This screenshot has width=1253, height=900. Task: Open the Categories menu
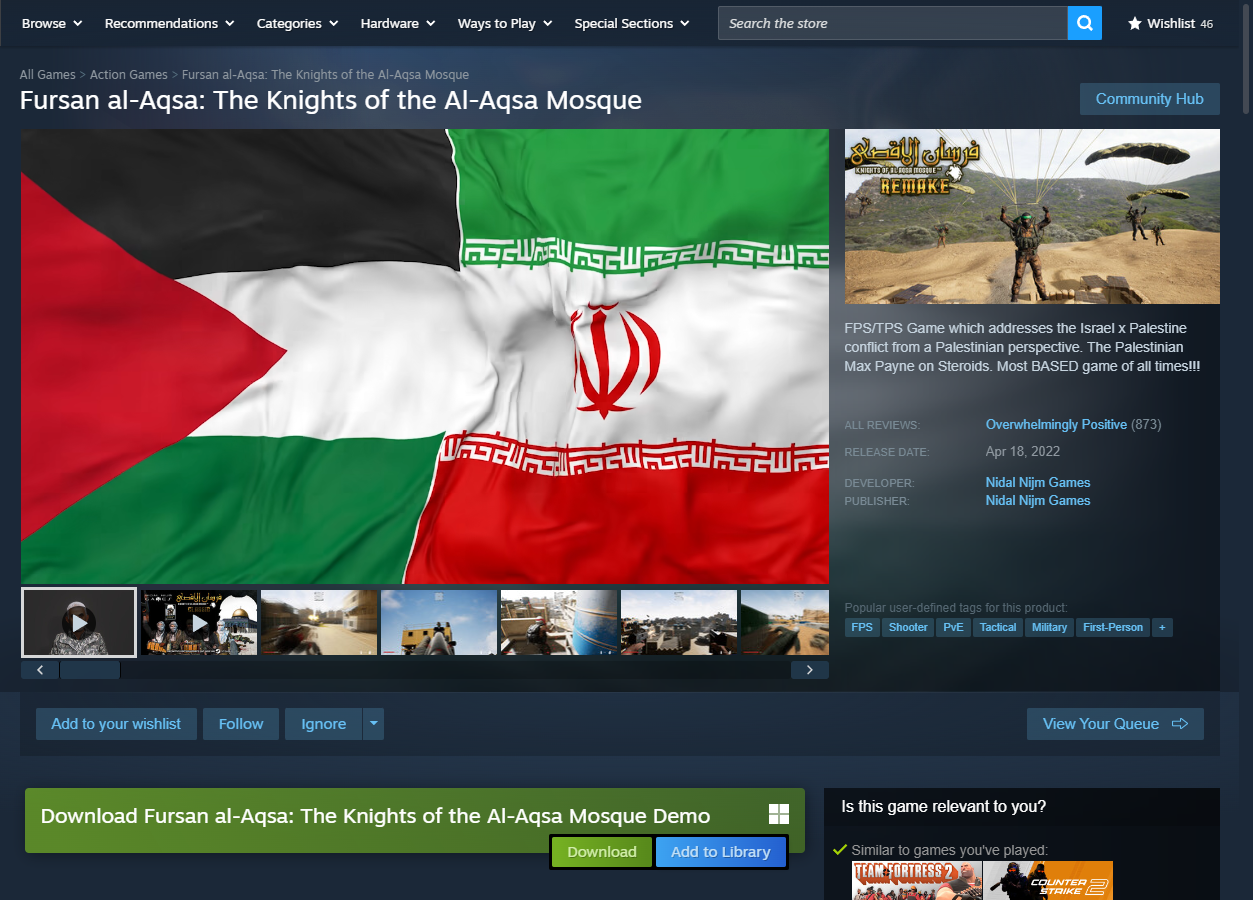297,23
